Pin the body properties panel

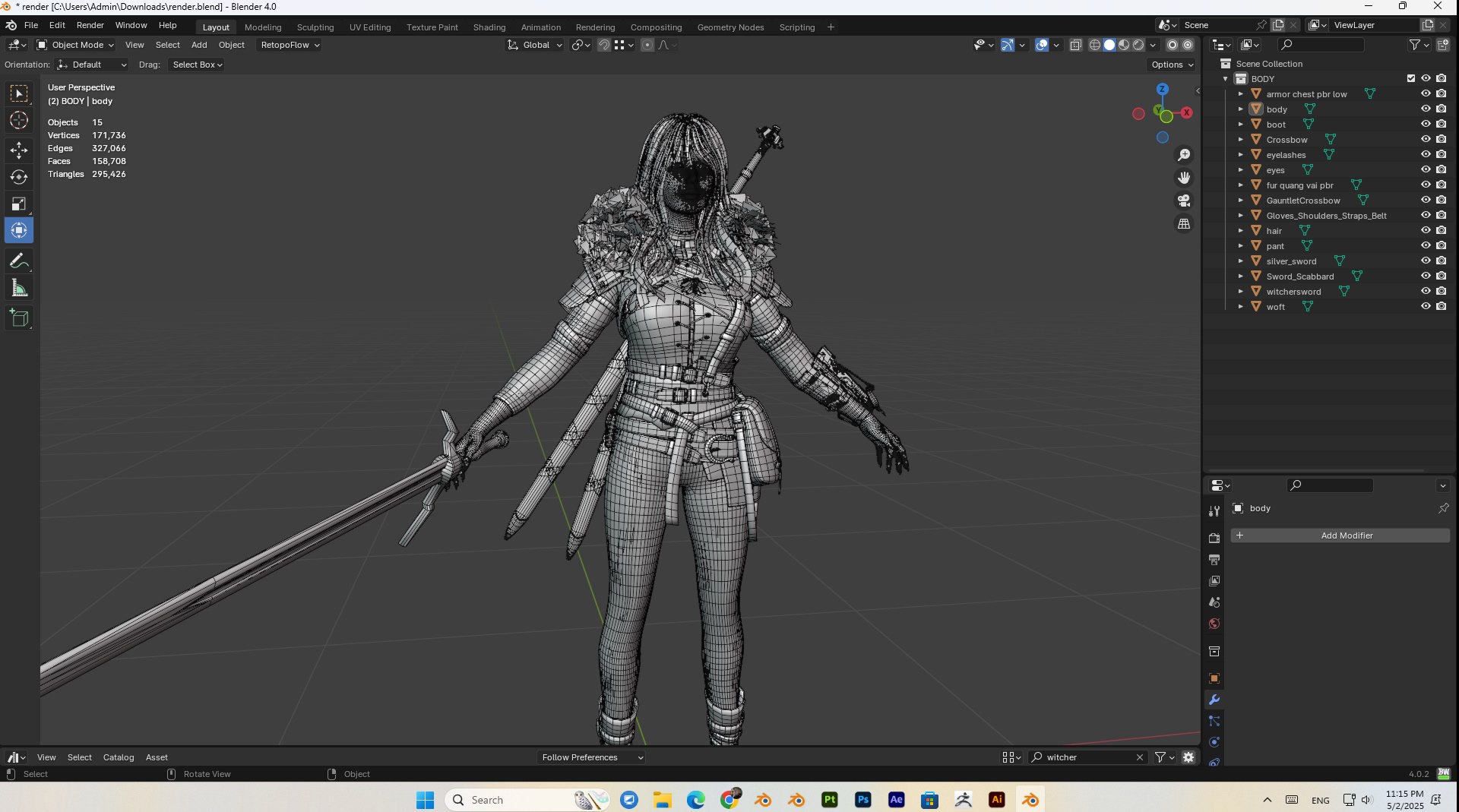point(1443,508)
